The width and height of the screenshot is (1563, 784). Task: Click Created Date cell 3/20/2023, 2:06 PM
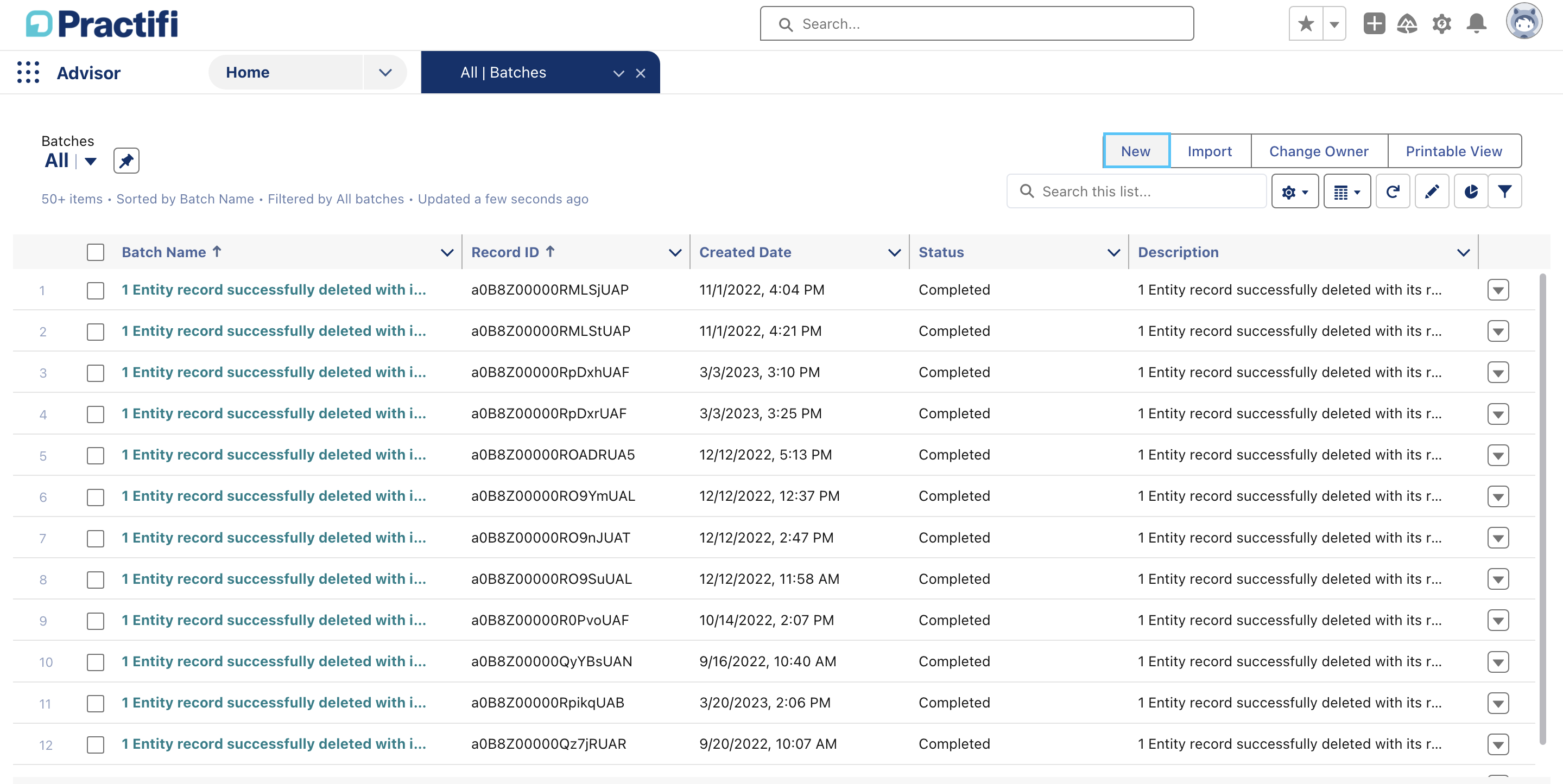[764, 703]
